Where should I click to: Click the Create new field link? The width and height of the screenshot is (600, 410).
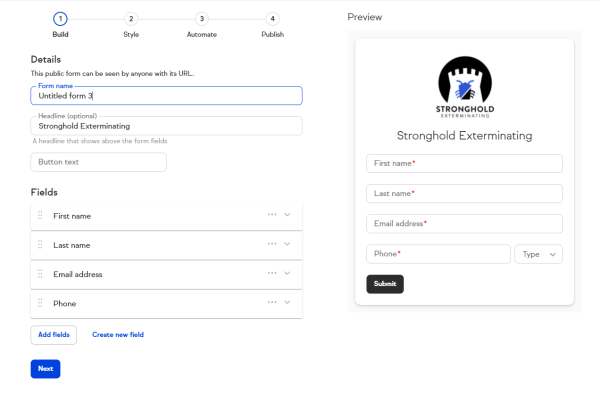[x=118, y=335]
